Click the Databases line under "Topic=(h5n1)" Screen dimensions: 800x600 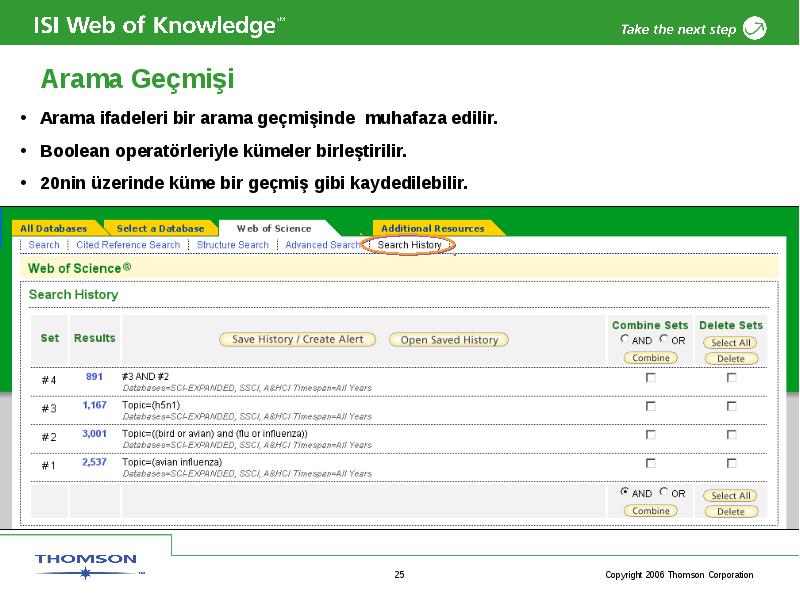pos(247,416)
